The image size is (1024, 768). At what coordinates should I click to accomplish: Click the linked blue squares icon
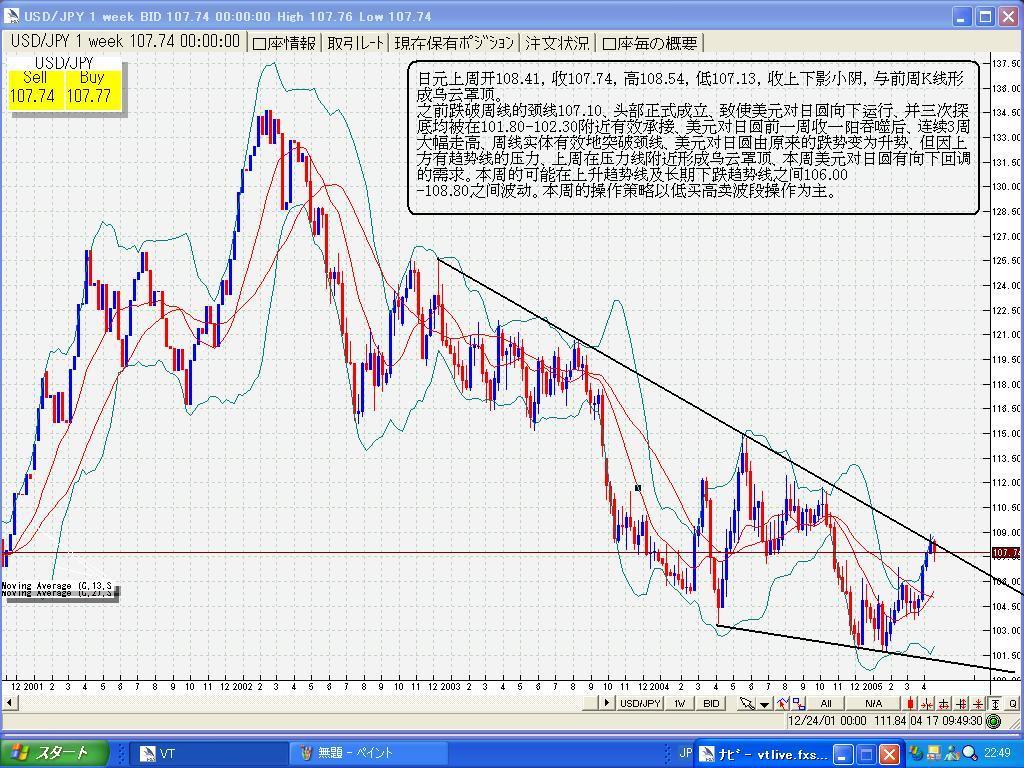(x=798, y=703)
